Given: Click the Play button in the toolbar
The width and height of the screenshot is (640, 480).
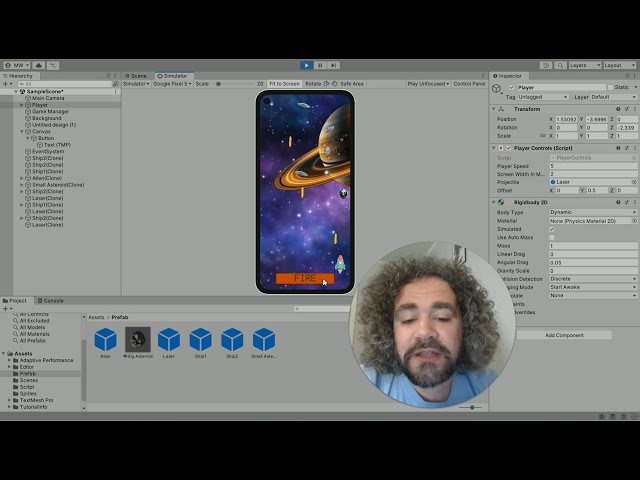Looking at the screenshot, I should tap(307, 65).
